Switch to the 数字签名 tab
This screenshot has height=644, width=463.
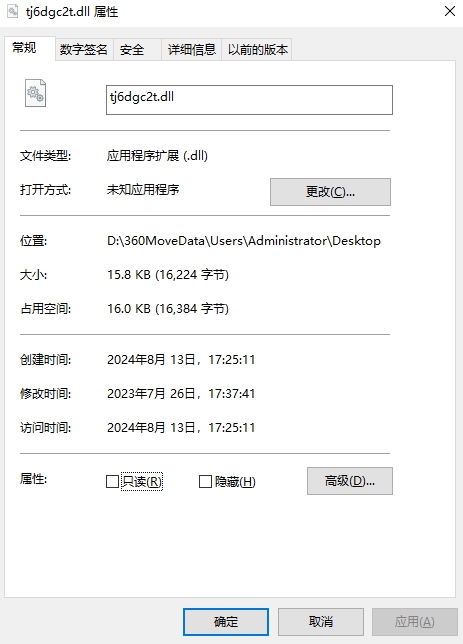coord(84,50)
